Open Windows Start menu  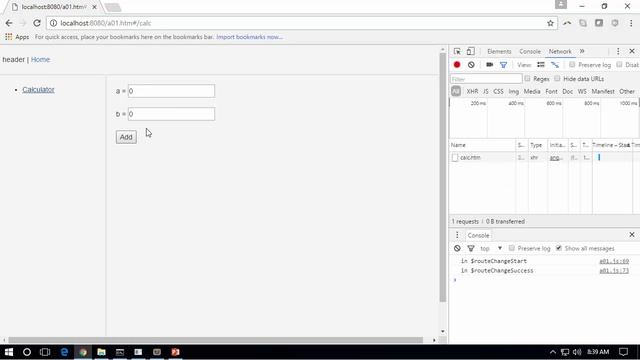coord(9,352)
